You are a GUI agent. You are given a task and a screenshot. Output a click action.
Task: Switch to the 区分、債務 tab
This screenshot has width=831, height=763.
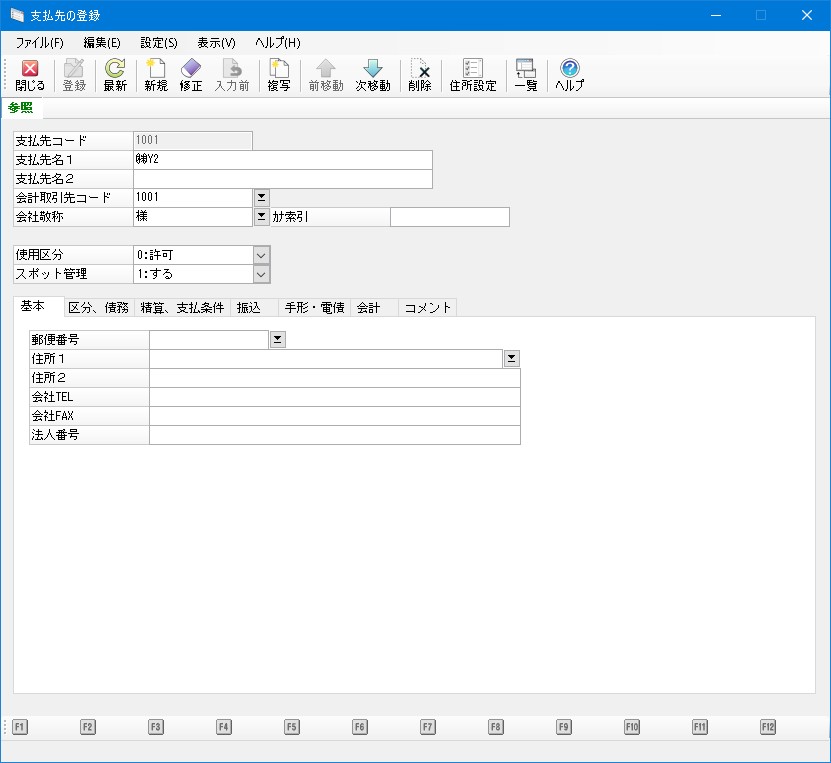[x=99, y=308]
